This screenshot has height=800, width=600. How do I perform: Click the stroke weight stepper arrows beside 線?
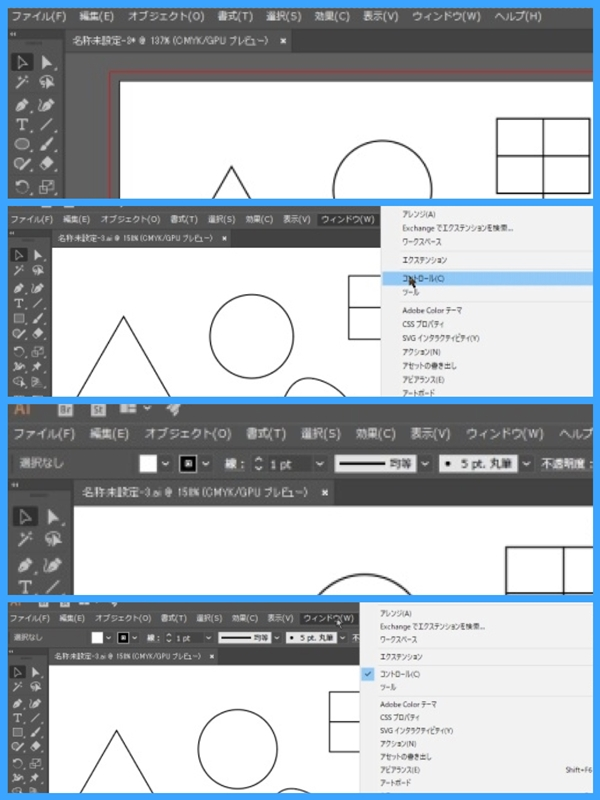click(x=259, y=464)
